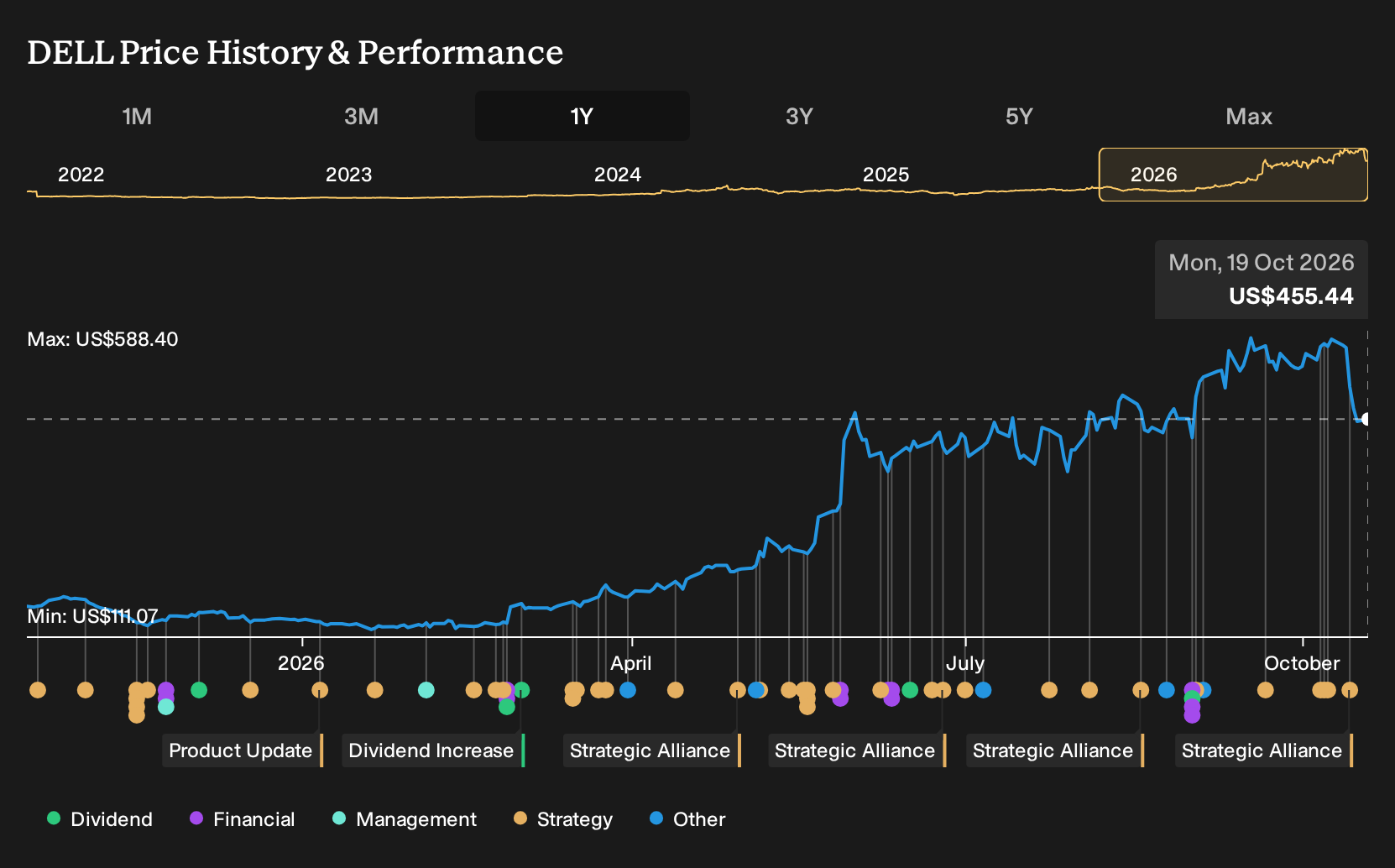Click the highlighted 2026 range selector window
Screen dimensions: 1395x868
[1233, 175]
